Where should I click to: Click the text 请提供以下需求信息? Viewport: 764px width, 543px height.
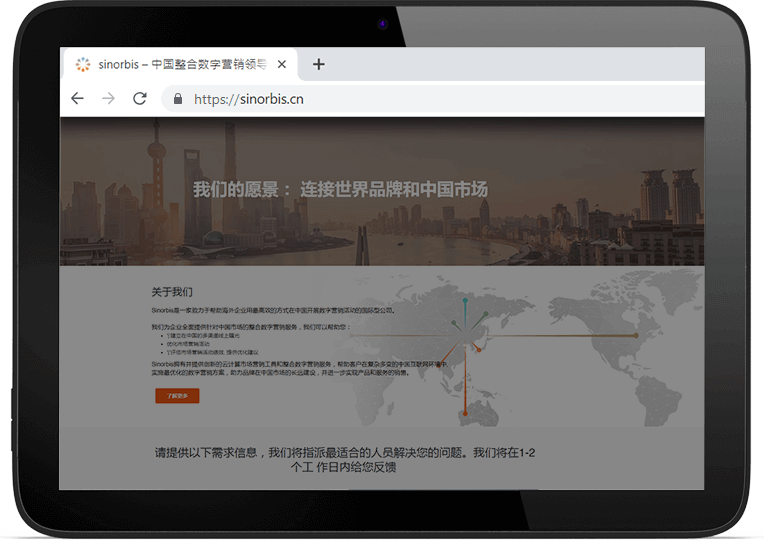[206, 453]
